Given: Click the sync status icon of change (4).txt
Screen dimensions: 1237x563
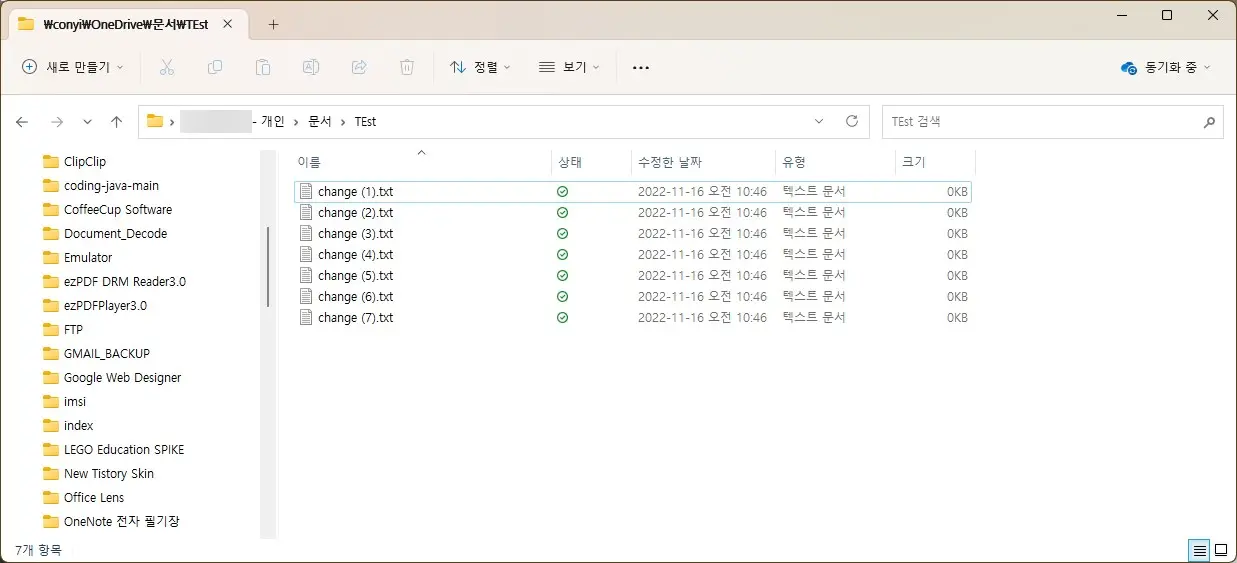Looking at the screenshot, I should (x=562, y=254).
